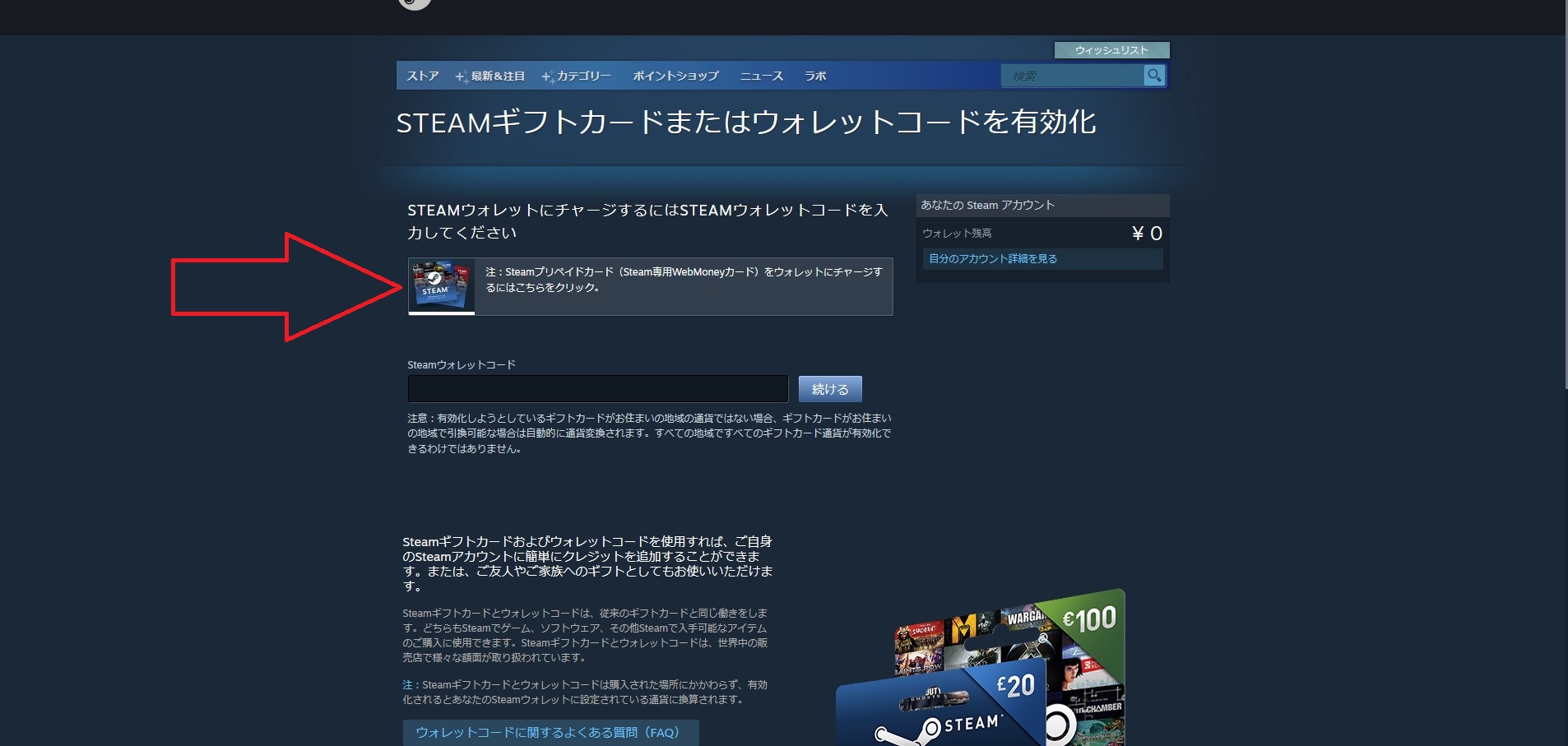Open the ストア menu

click(423, 76)
